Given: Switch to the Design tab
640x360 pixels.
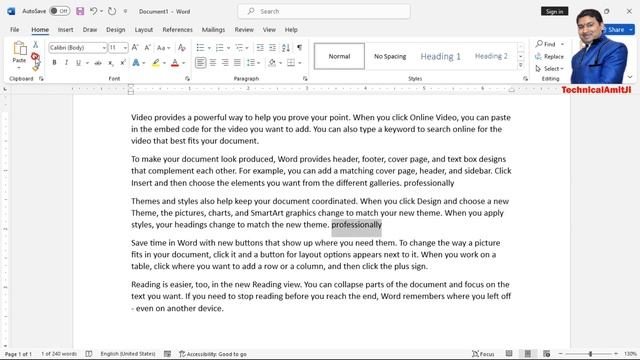Looking at the screenshot, I should (116, 29).
